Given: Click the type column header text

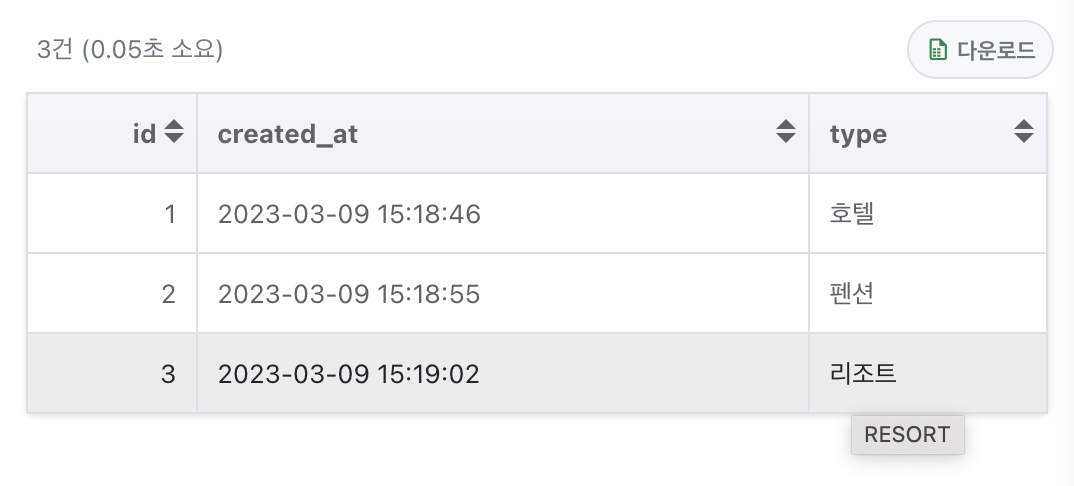Looking at the screenshot, I should [x=858, y=135].
